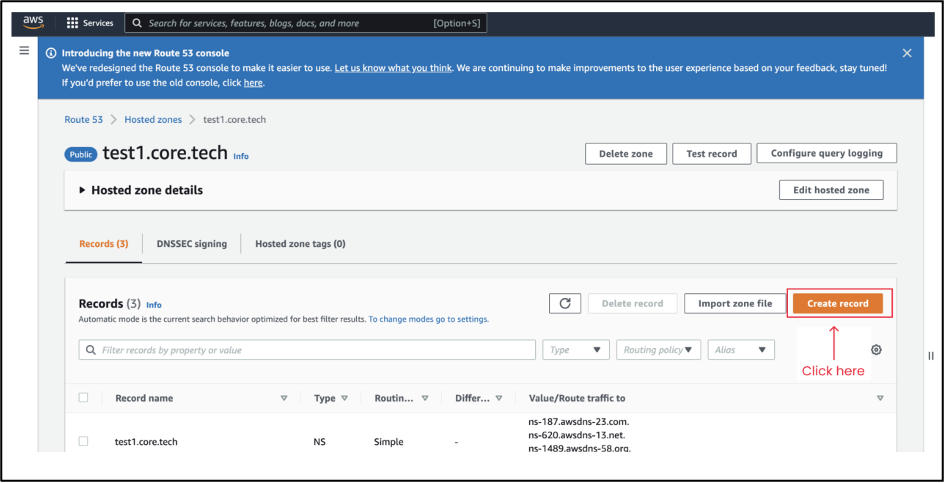The height and width of the screenshot is (483, 945).
Task: Expand Hosted zone details
Action: [x=83, y=190]
